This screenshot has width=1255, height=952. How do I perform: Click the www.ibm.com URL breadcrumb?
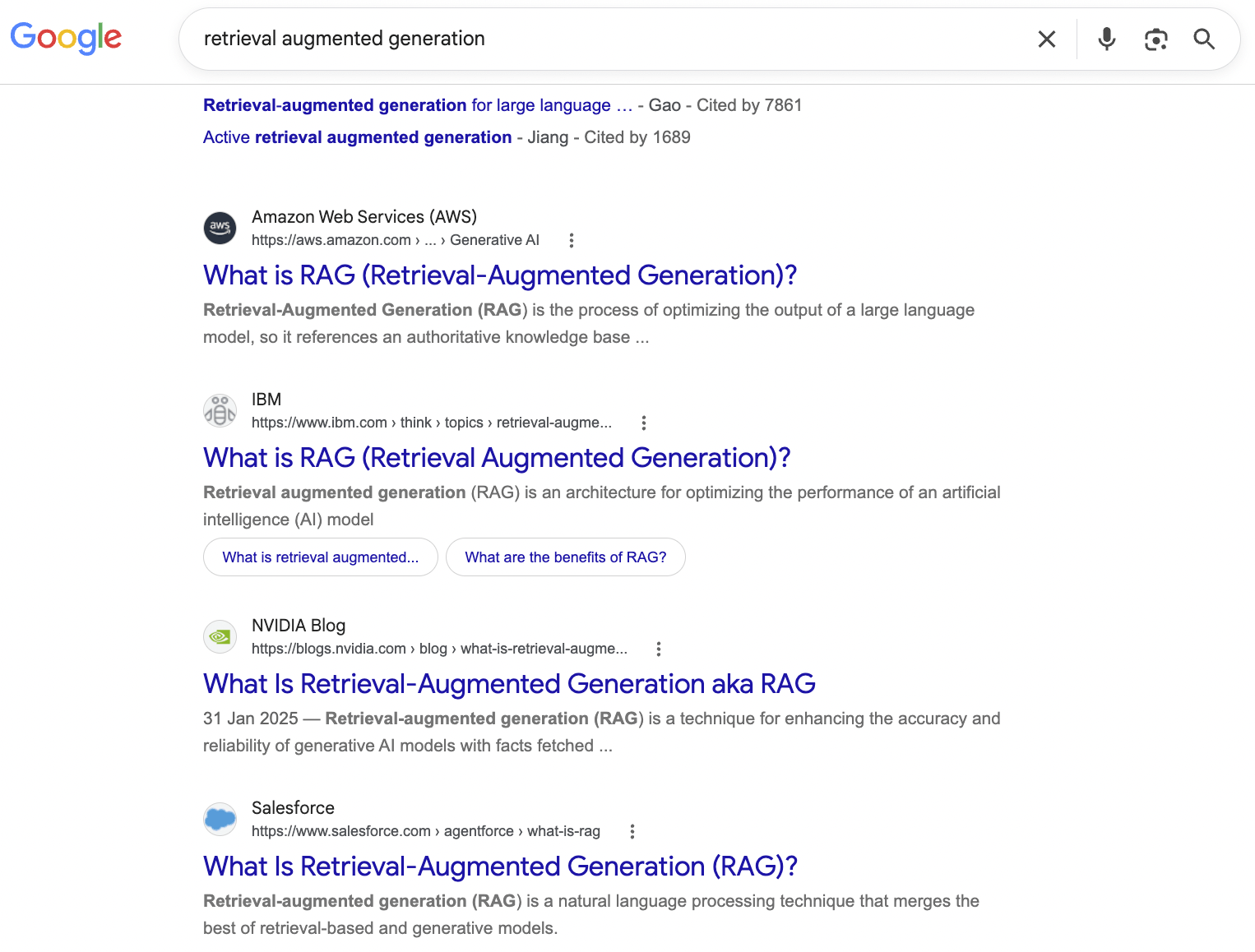(x=432, y=423)
